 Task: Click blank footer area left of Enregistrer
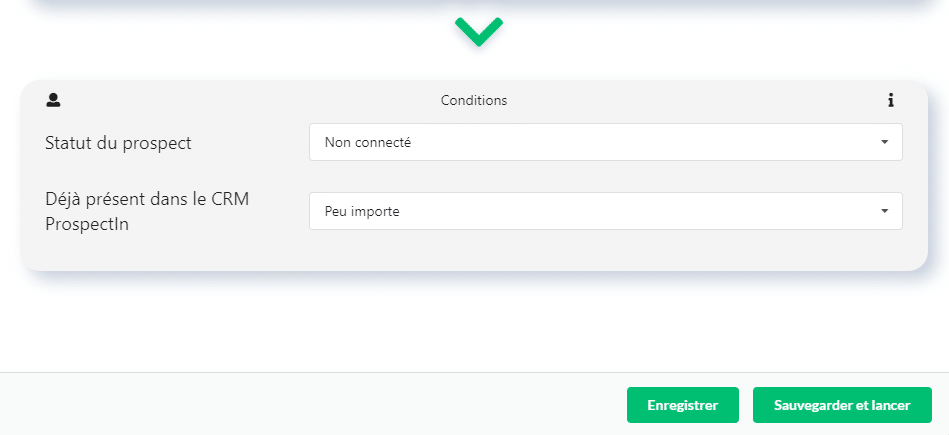(303, 404)
